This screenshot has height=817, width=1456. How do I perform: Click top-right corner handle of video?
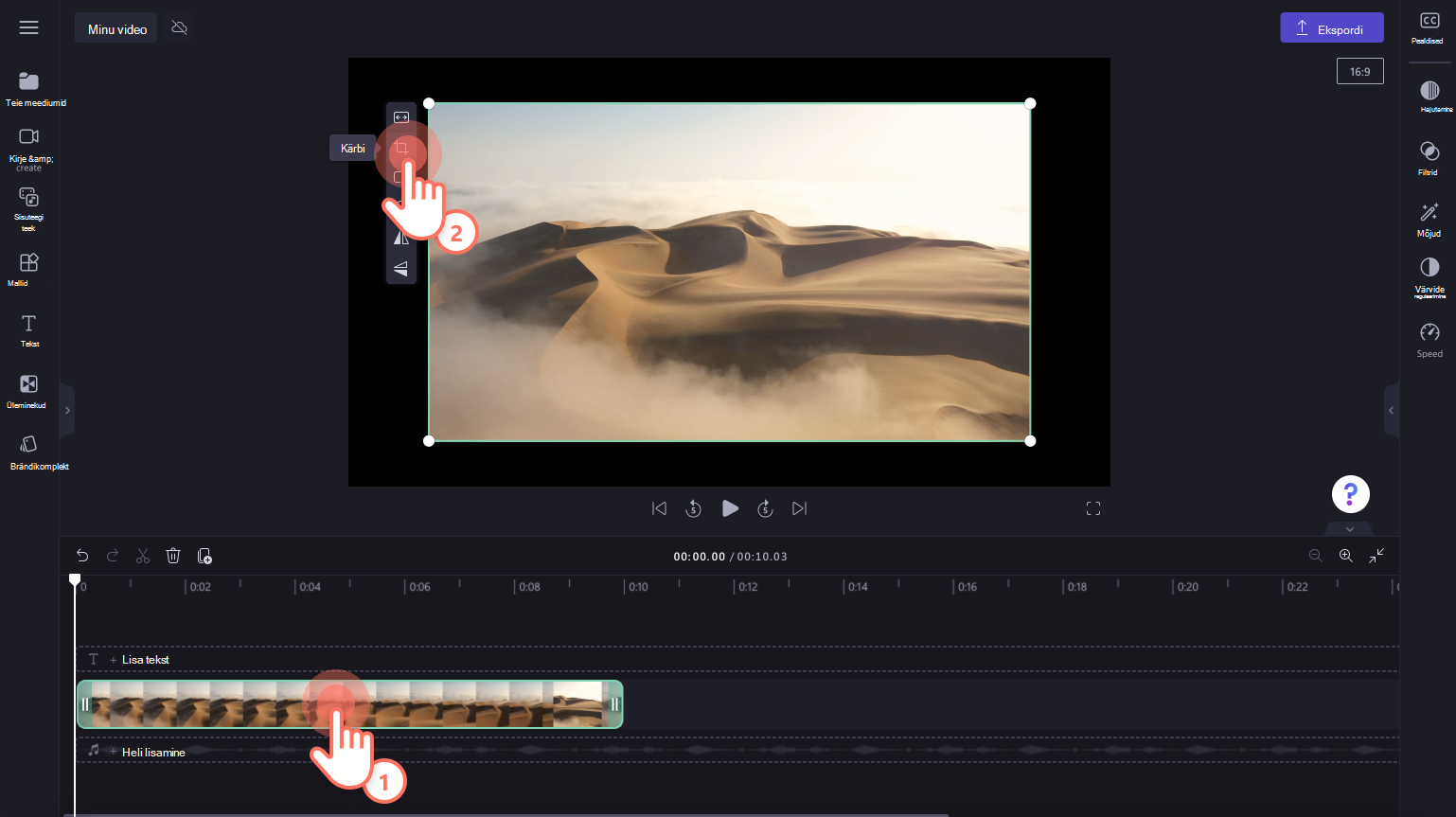1030,103
